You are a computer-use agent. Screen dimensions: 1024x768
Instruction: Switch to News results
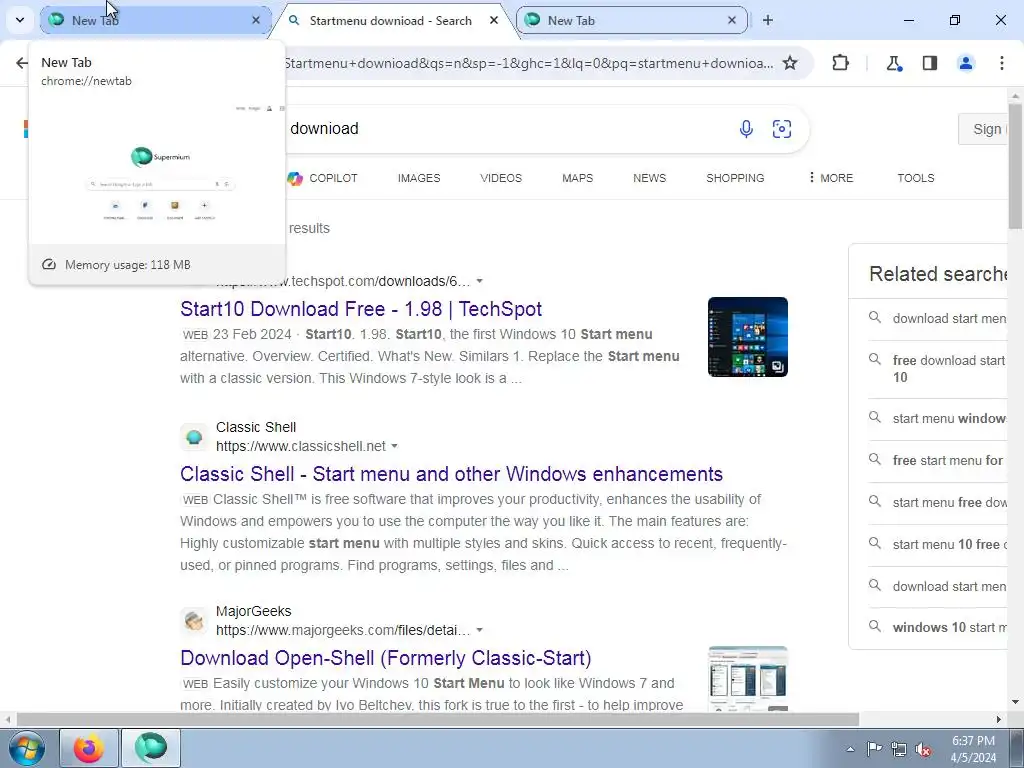[649, 178]
